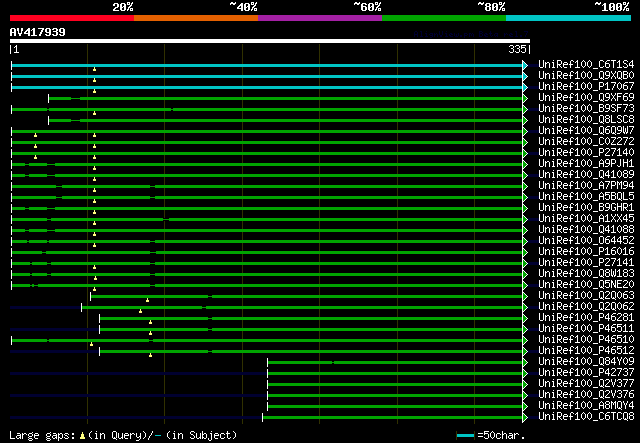The image size is (640, 443).
Task: Select the orange ~40% identity color band
Action: [x=195, y=18]
